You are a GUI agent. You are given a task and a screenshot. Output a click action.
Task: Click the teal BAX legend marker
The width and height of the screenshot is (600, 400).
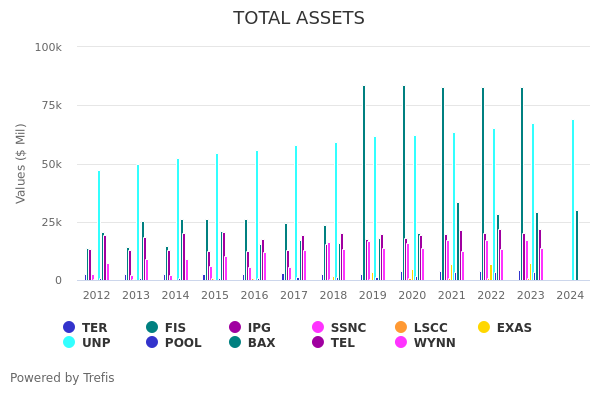coord(235,342)
